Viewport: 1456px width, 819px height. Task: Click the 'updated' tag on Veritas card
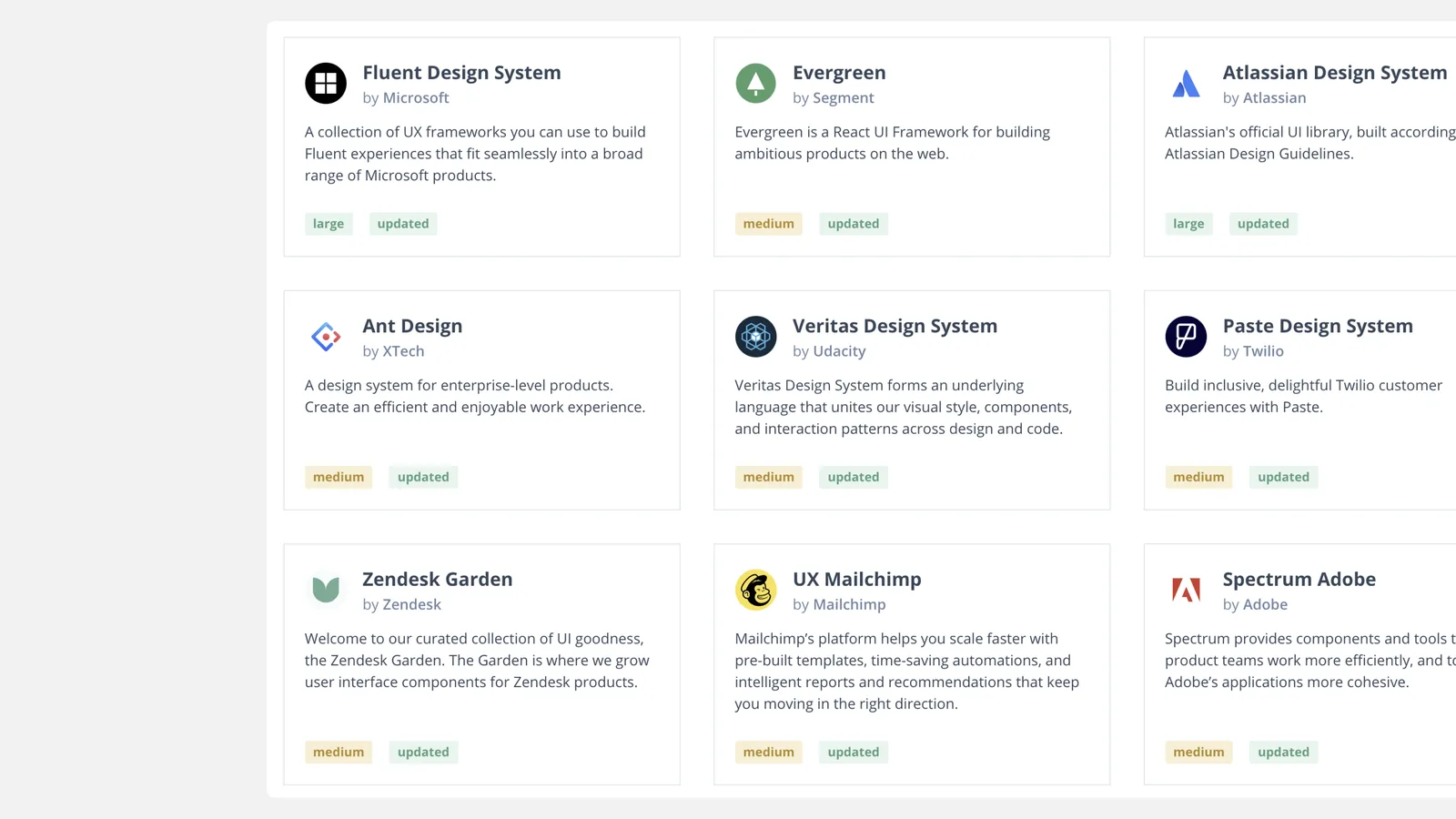[854, 477]
